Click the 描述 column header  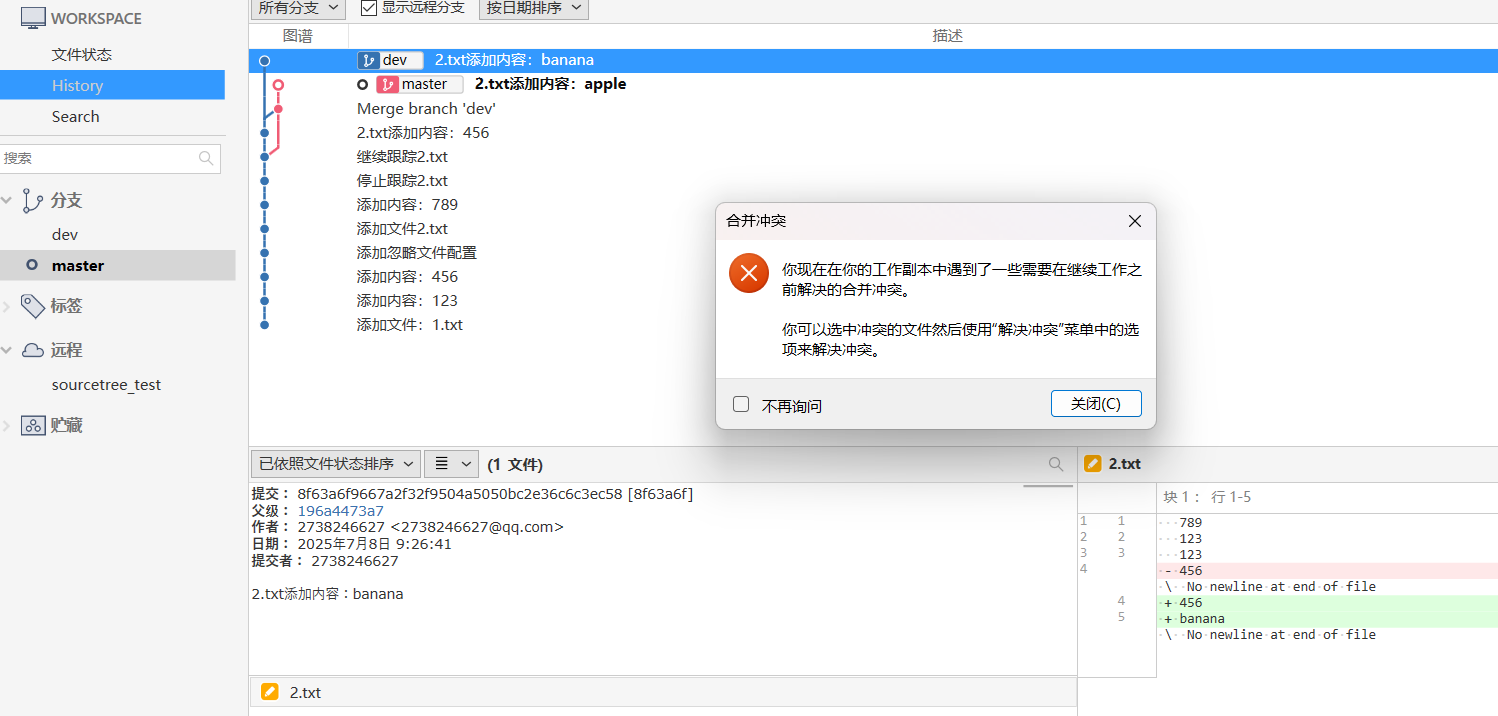[947, 36]
